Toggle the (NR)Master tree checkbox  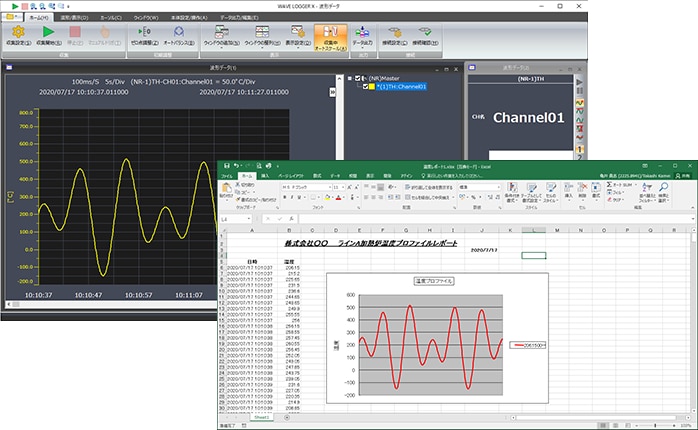pos(359,77)
